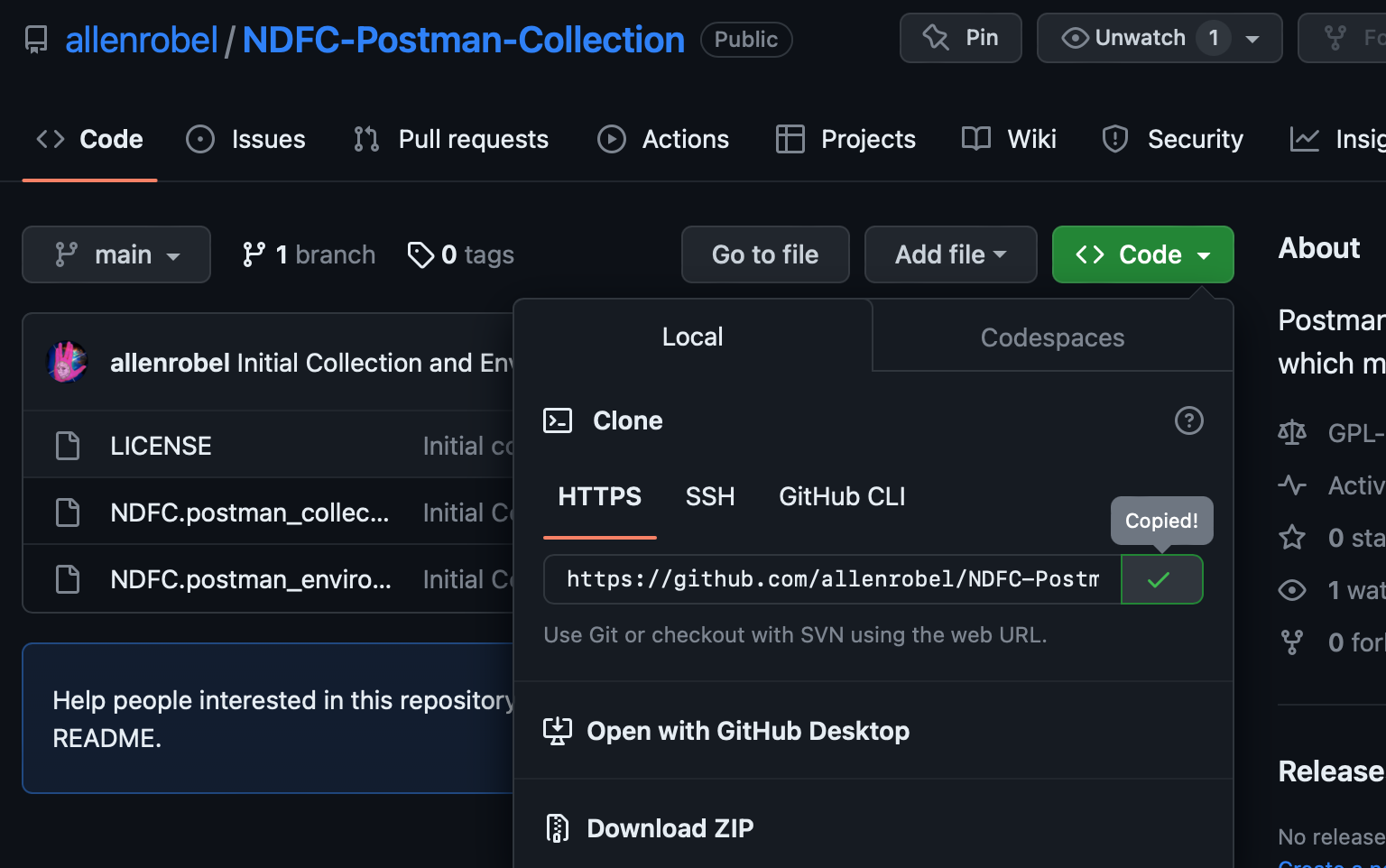This screenshot has width=1386, height=868.
Task: Click the clone URL input field
Action: pos(833,579)
